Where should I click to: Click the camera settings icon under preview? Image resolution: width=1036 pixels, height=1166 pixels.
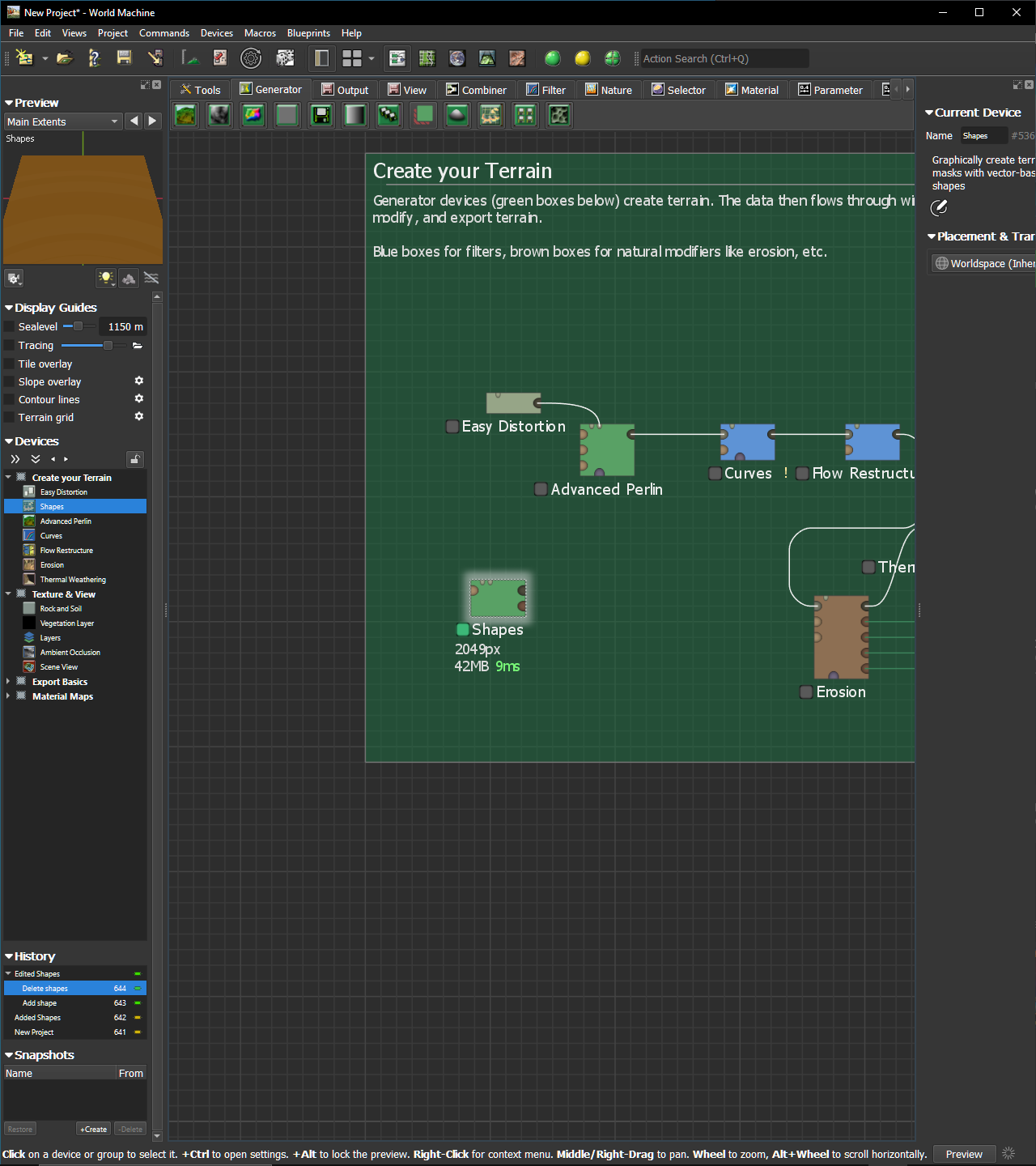pyautogui.click(x=14, y=279)
